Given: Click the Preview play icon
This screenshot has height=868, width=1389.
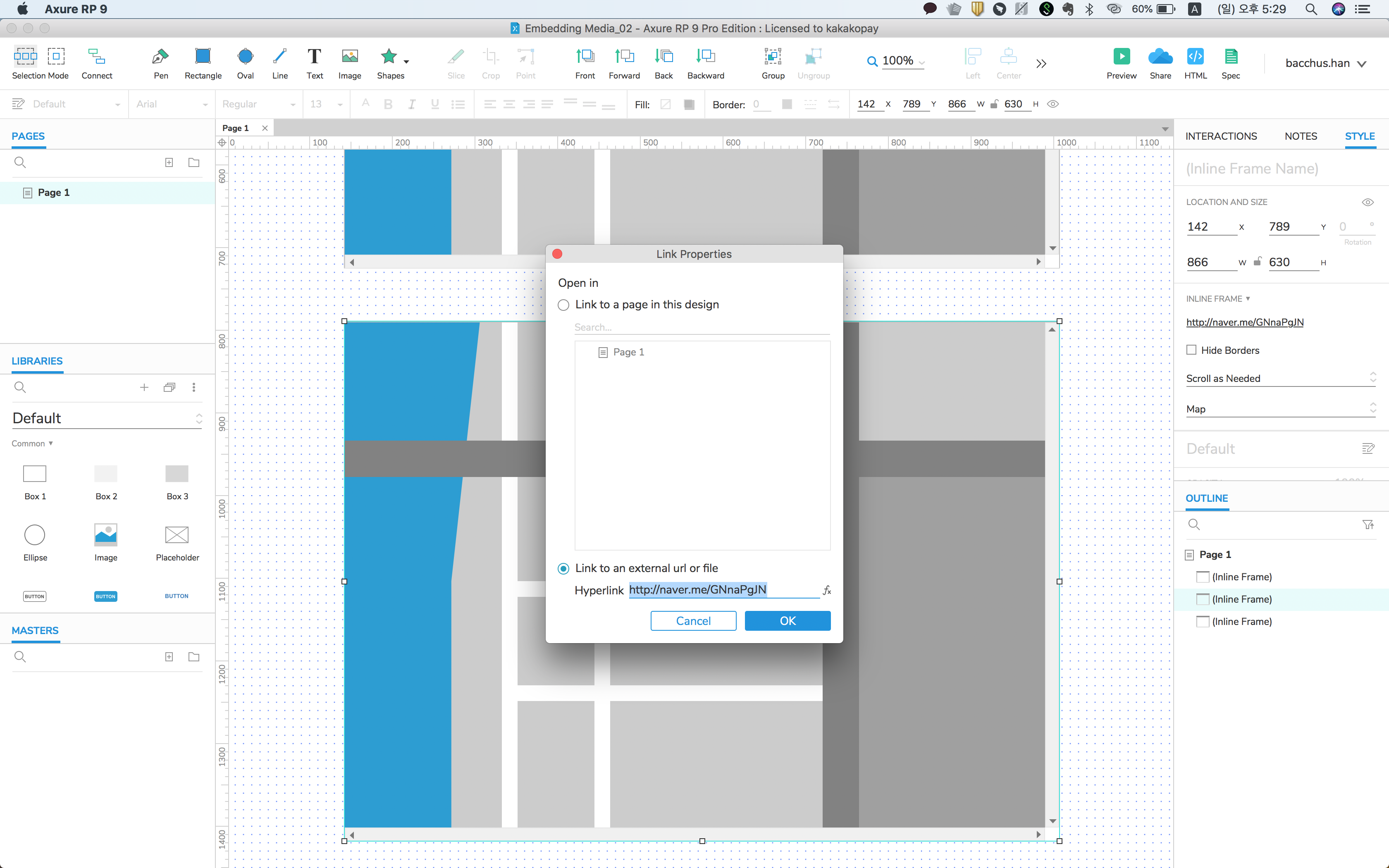Looking at the screenshot, I should click(1121, 57).
